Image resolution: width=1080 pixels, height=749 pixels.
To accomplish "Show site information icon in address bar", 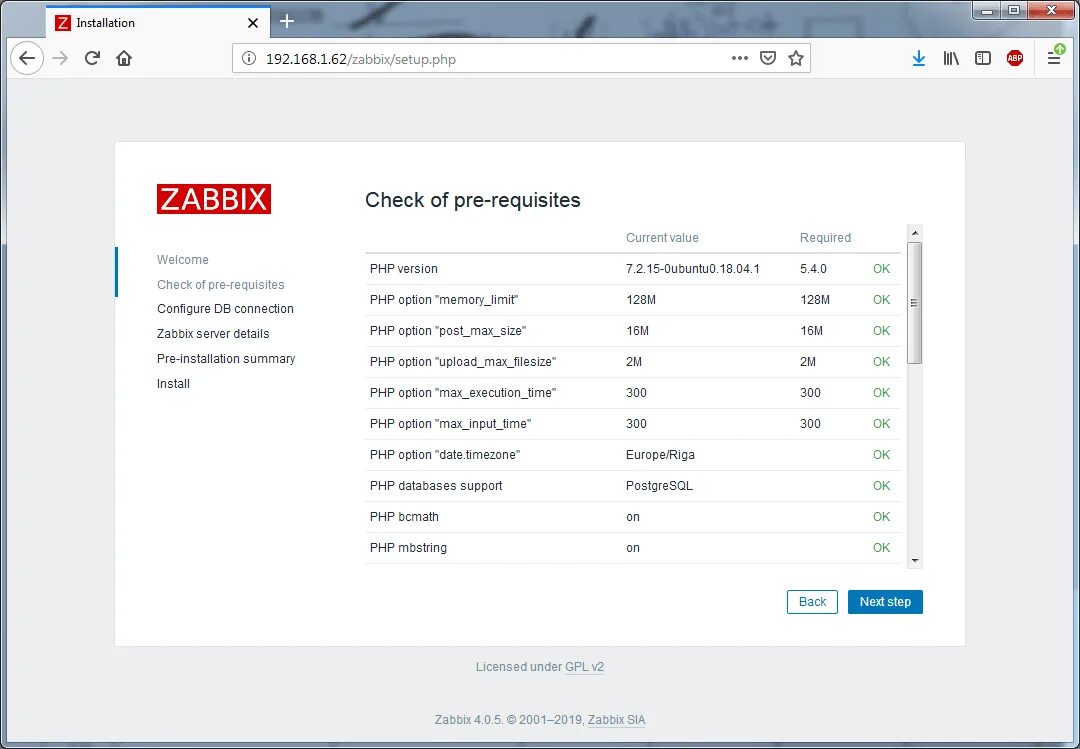I will click(x=249, y=59).
